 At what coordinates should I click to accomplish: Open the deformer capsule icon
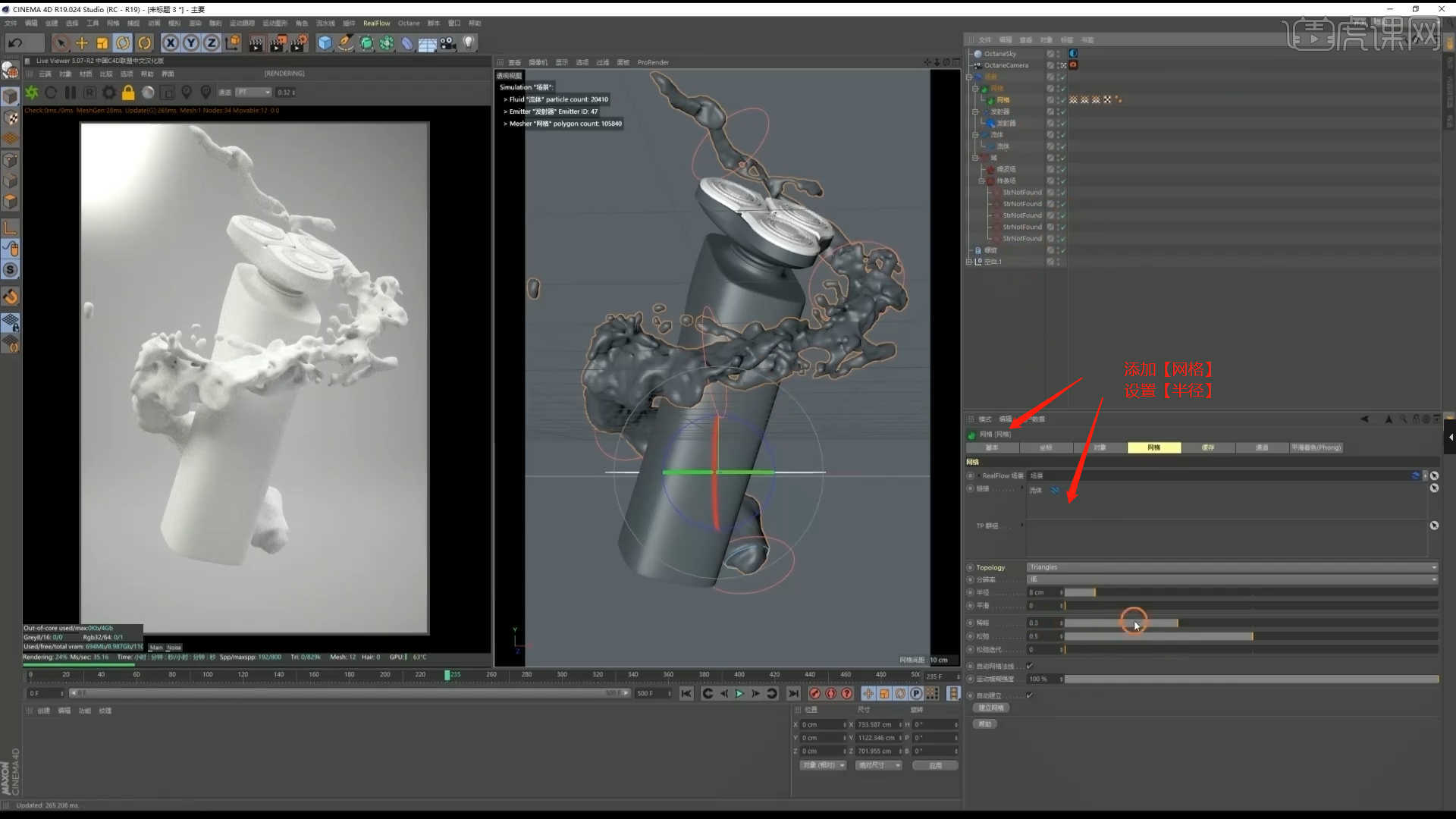click(x=407, y=43)
